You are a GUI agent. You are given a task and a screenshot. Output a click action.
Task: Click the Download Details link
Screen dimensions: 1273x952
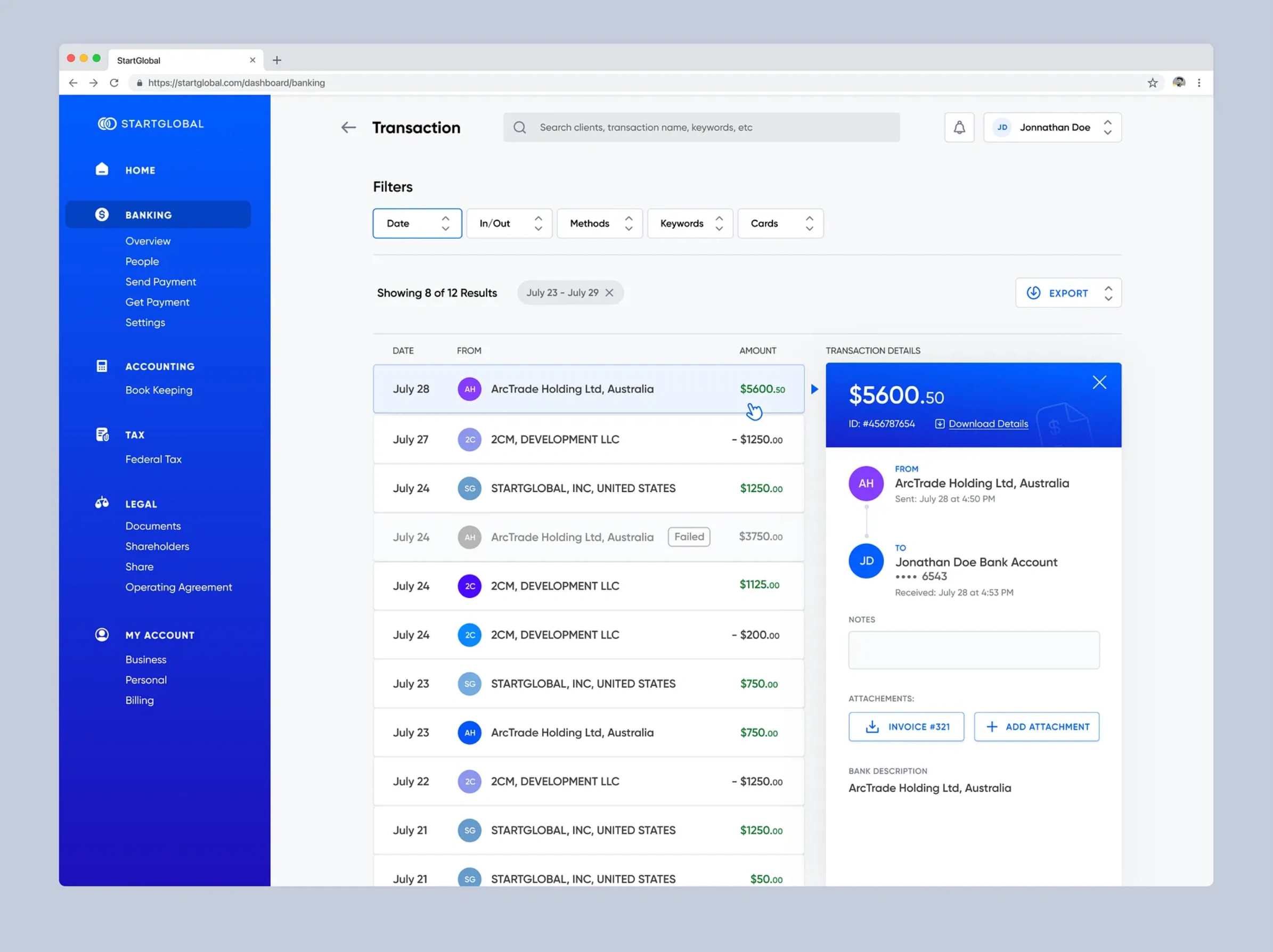click(988, 424)
